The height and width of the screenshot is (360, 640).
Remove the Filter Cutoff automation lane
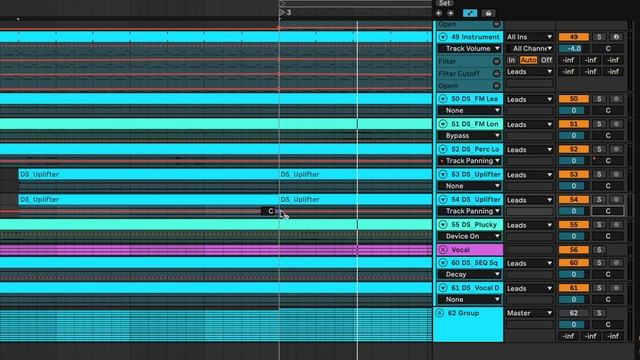pyautogui.click(x=496, y=73)
